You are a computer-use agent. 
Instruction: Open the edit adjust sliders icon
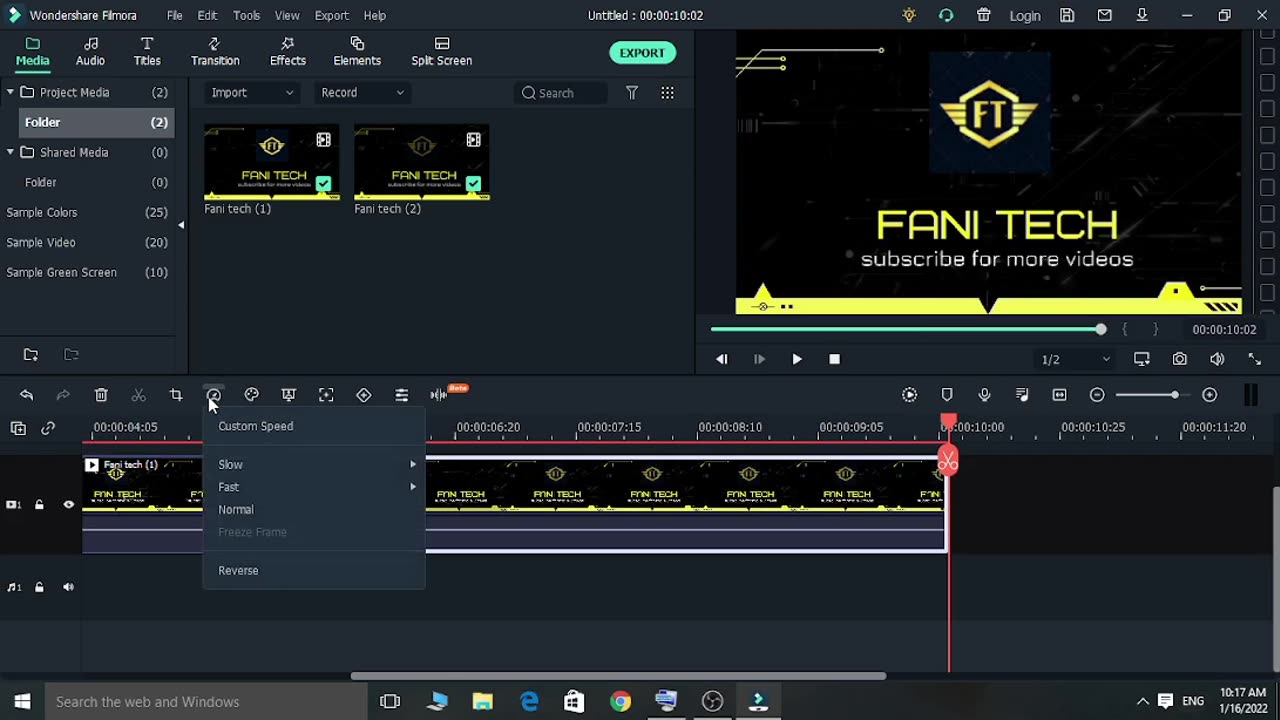click(x=401, y=395)
